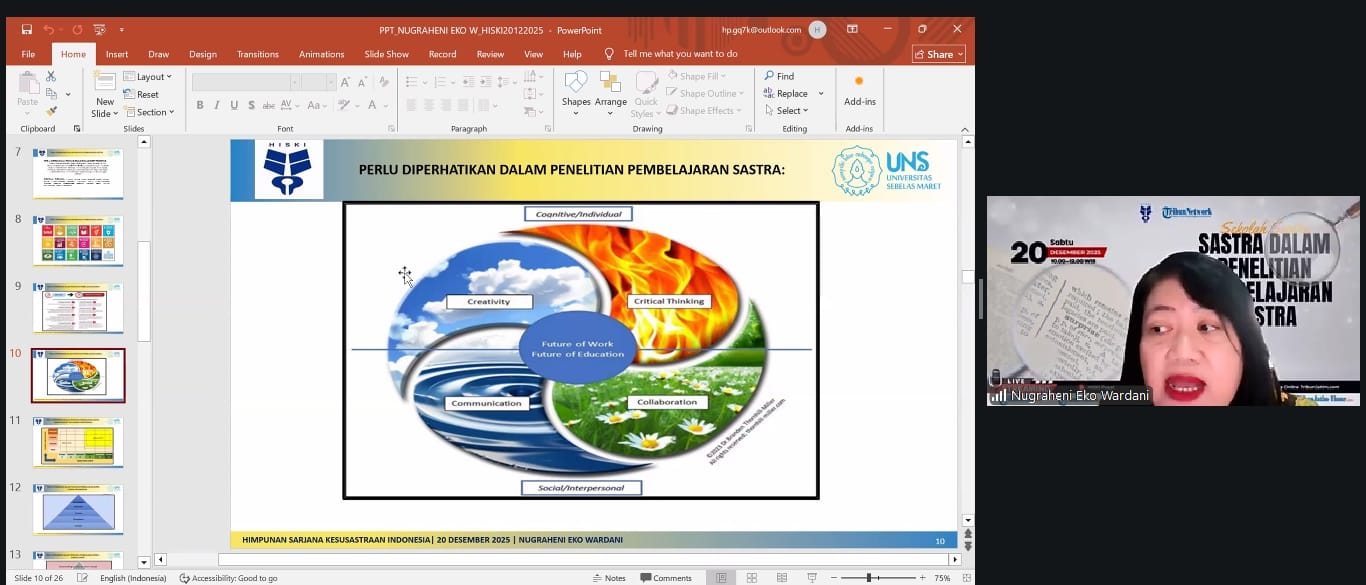Screen dimensions: 1366x585
Task: Expand the Select dropdown in Editing
Action: [x=788, y=111]
